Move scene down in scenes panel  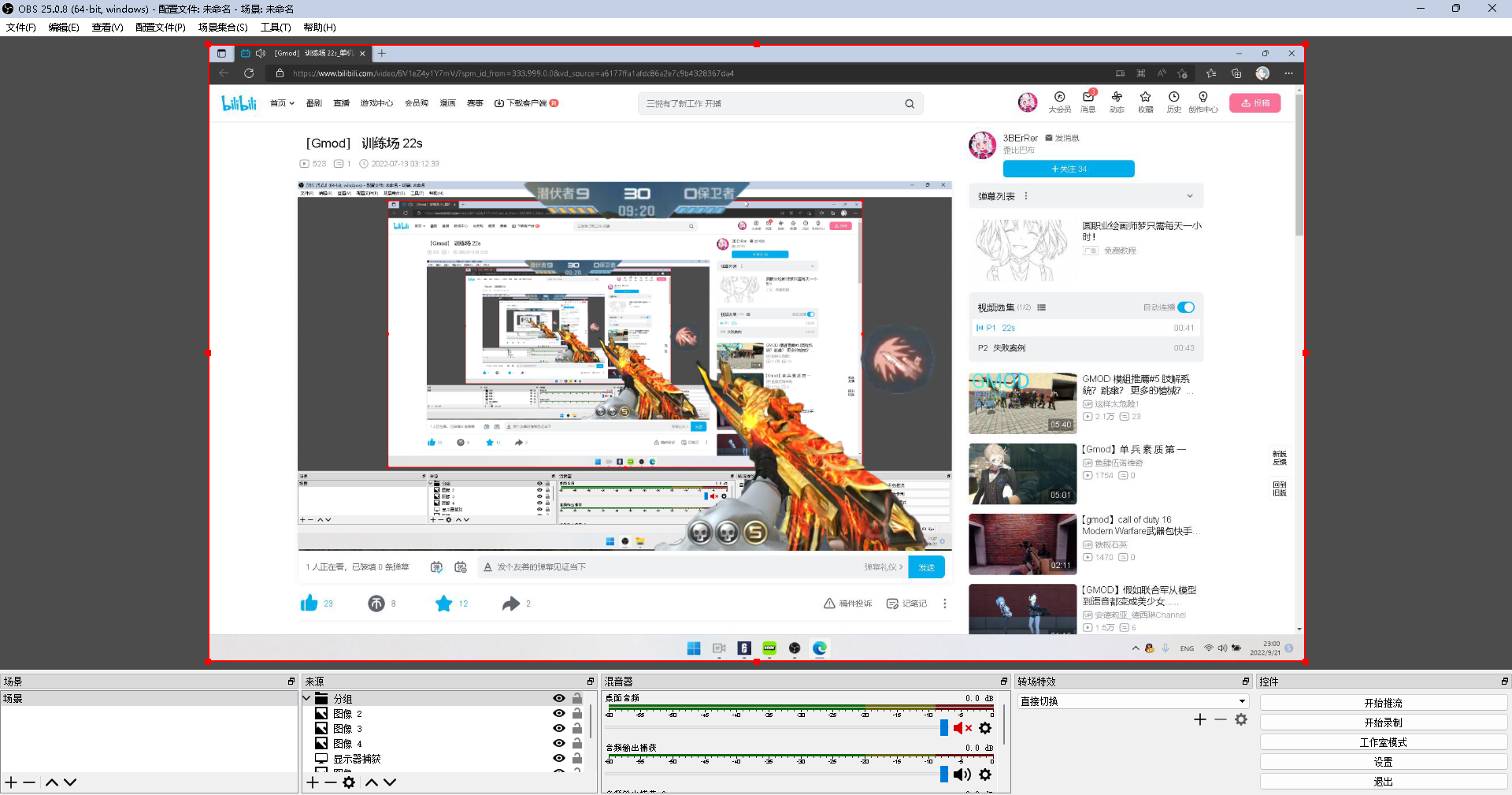point(70,782)
